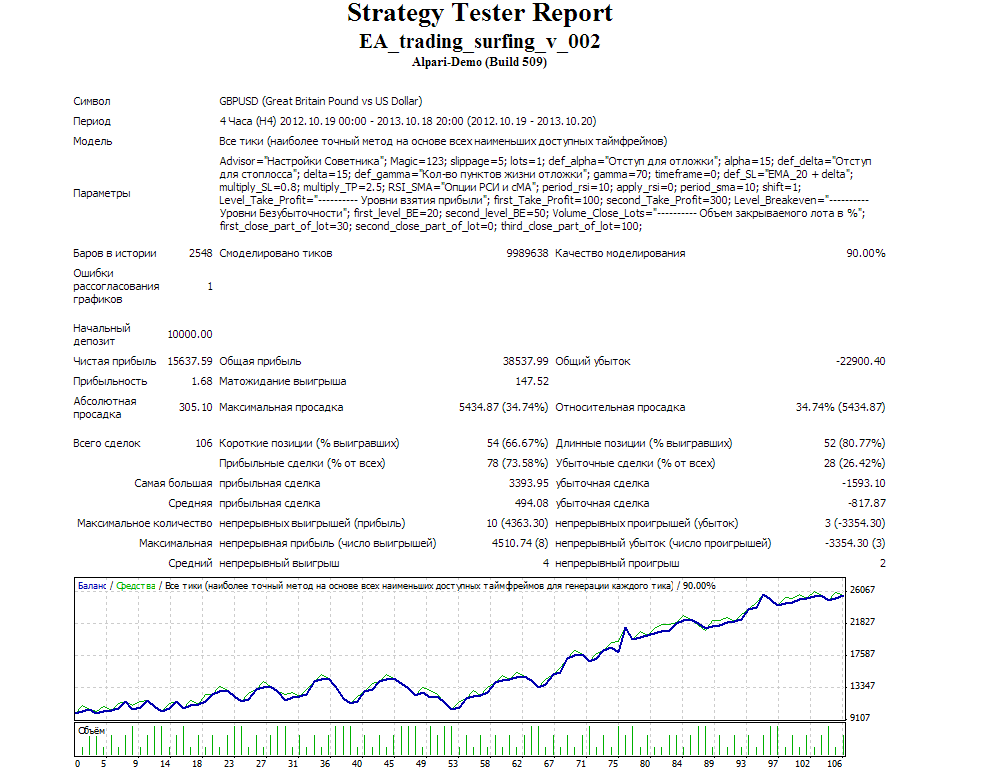Click consecutive wins value '10 (4363.30)'
The image size is (1000, 775).
point(517,523)
